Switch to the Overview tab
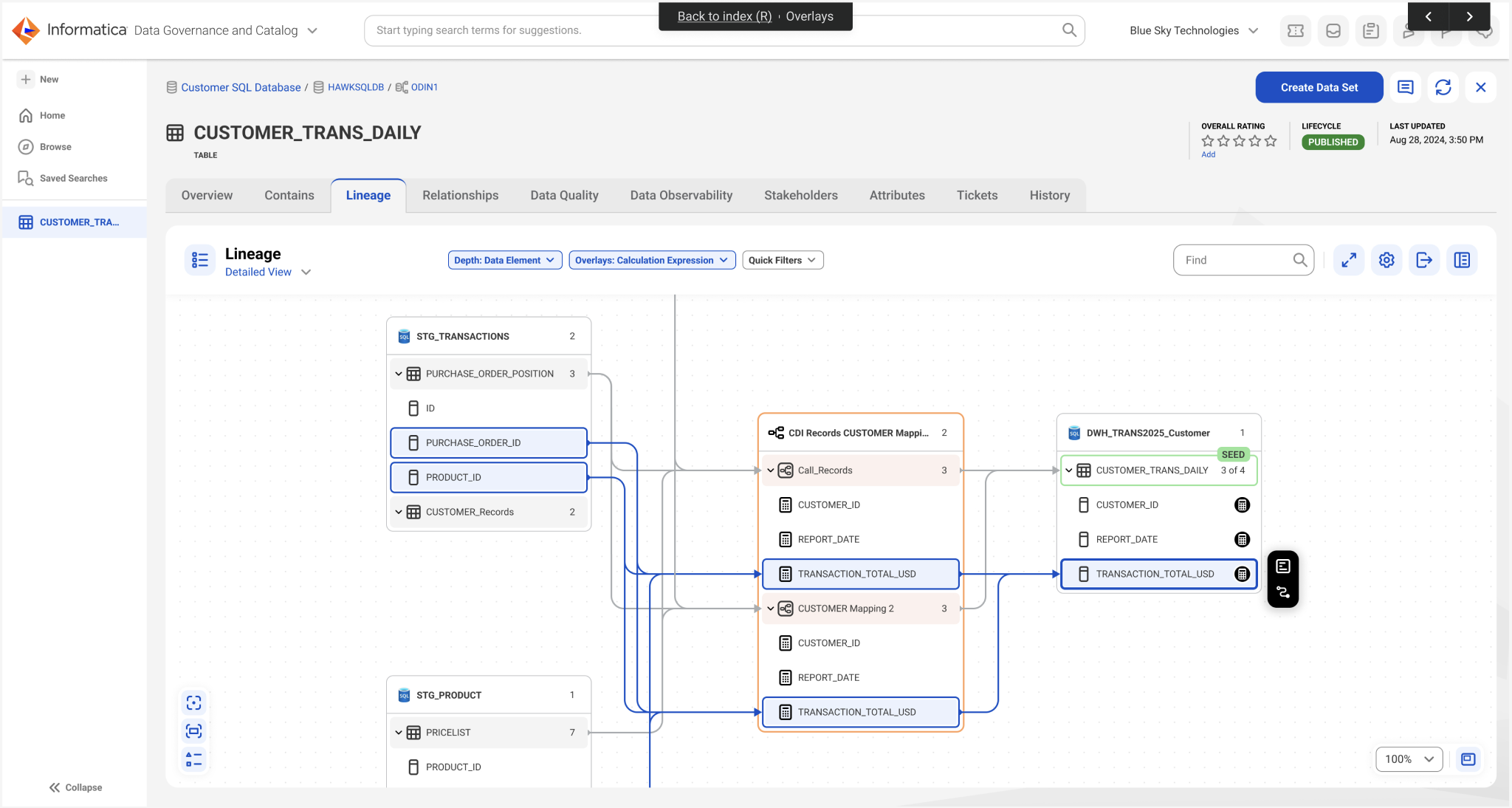Viewport: 1512px width, 808px height. 207,195
